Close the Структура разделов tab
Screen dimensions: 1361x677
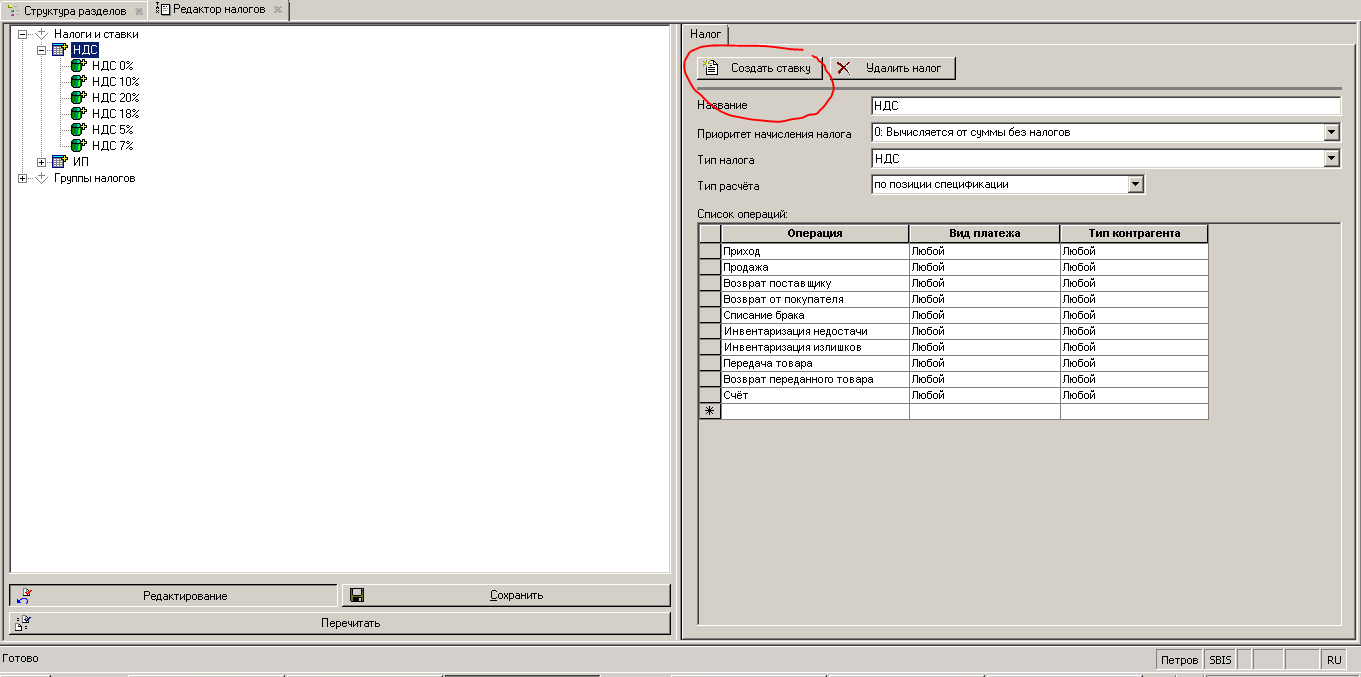(139, 11)
